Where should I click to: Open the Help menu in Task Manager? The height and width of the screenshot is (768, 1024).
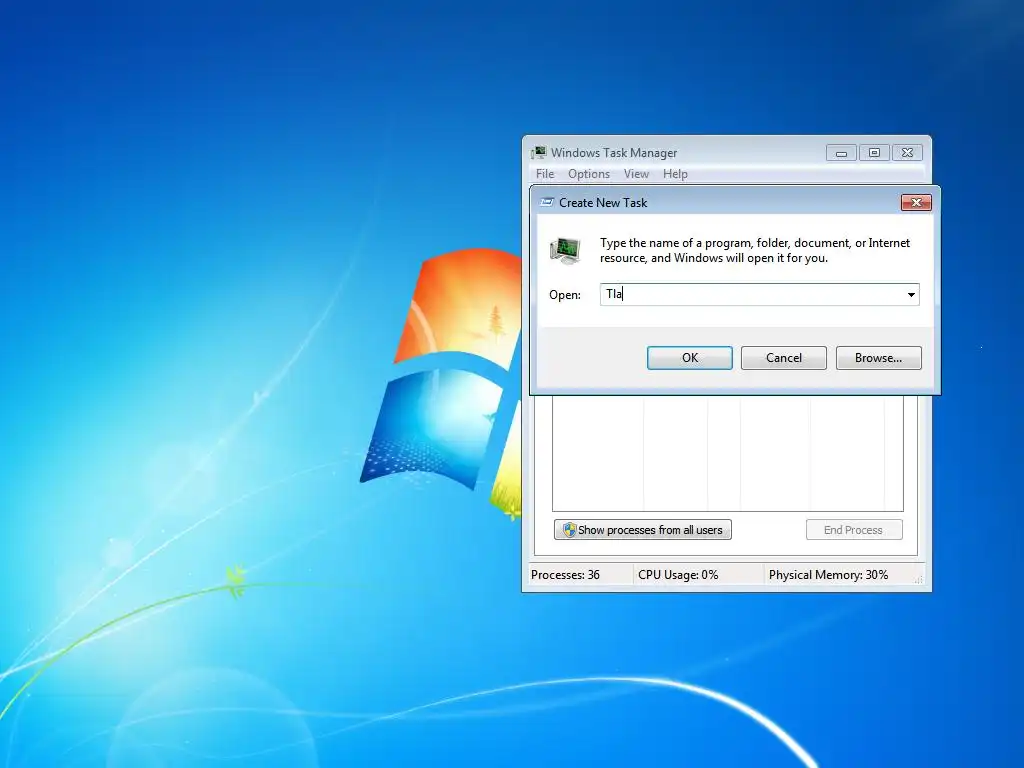[675, 174]
